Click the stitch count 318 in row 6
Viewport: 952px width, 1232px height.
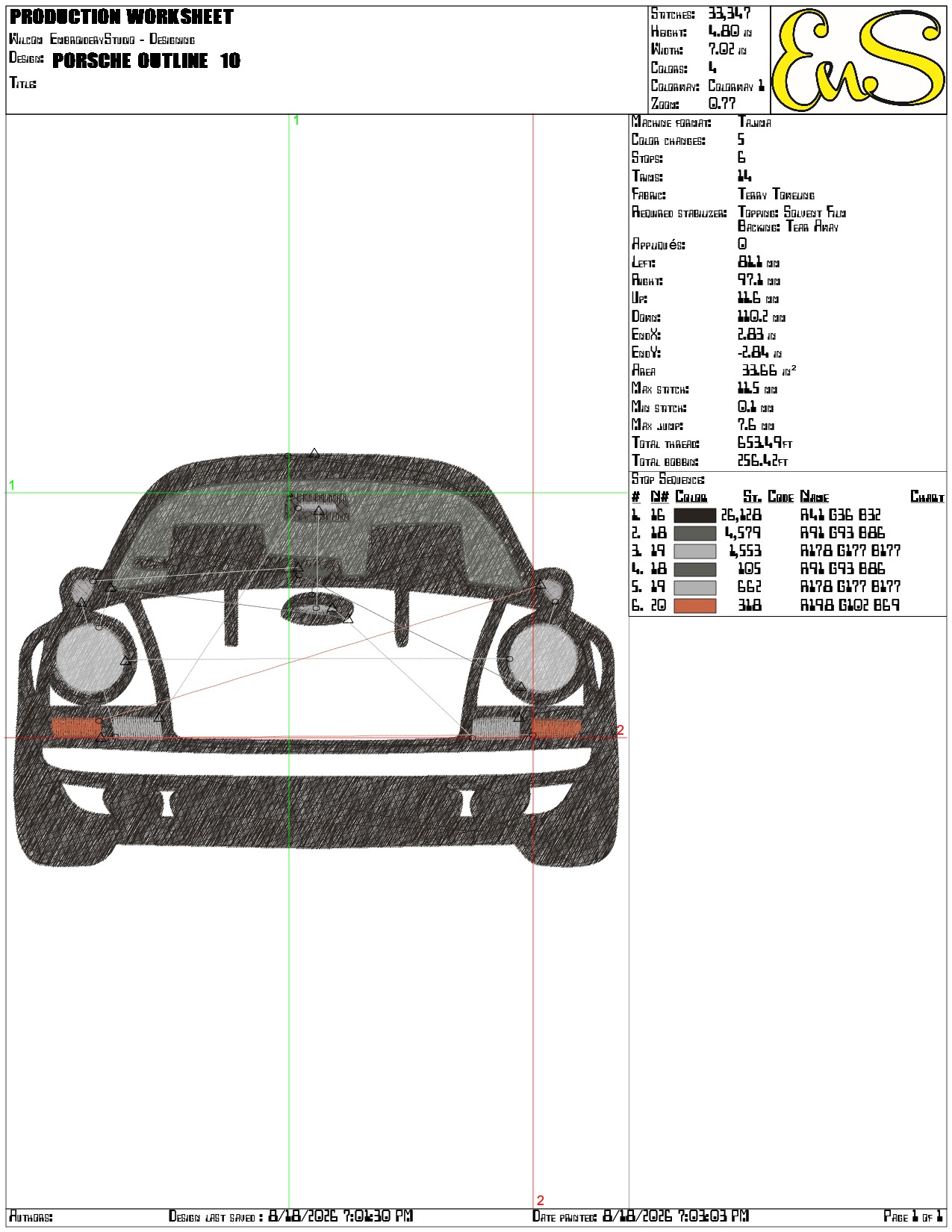(x=750, y=606)
